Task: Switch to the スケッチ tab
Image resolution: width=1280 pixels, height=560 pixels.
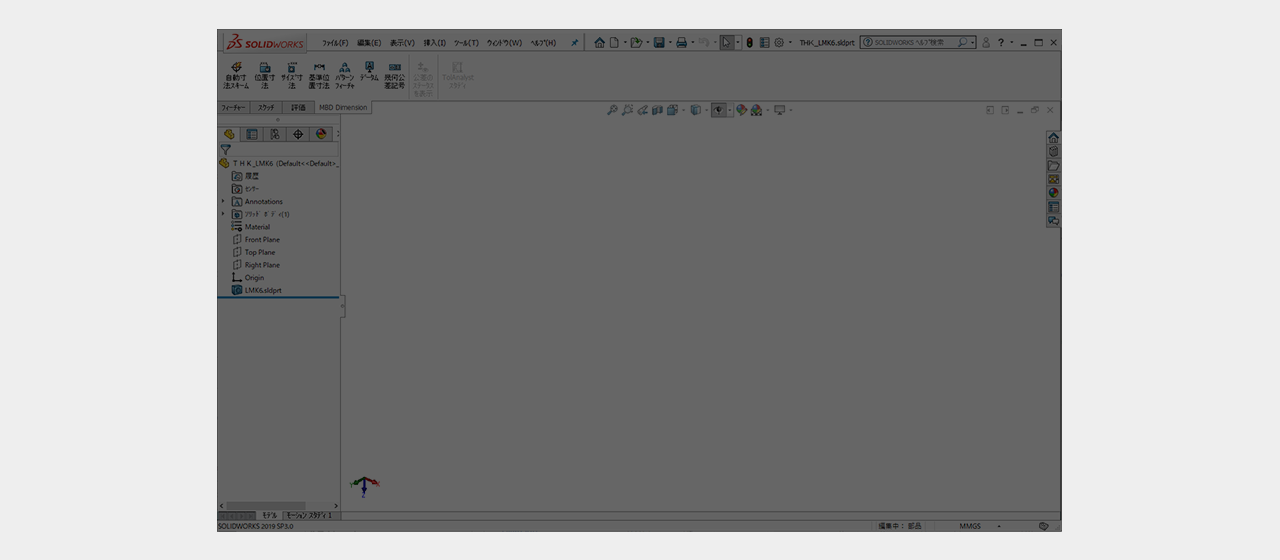Action: tap(266, 107)
